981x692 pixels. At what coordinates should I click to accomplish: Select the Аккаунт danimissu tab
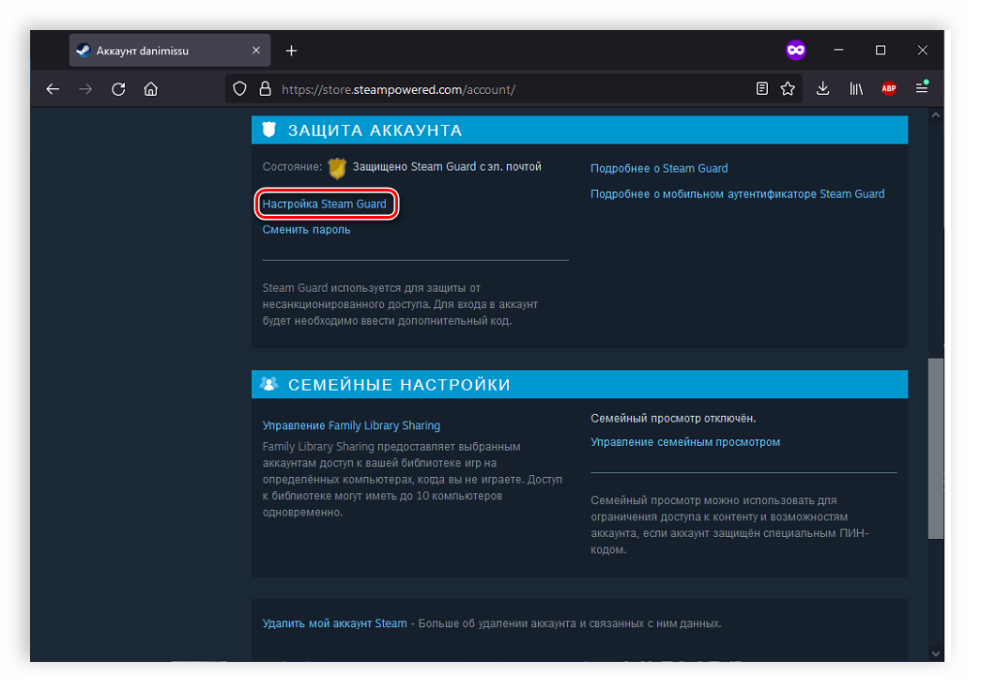click(x=170, y=50)
